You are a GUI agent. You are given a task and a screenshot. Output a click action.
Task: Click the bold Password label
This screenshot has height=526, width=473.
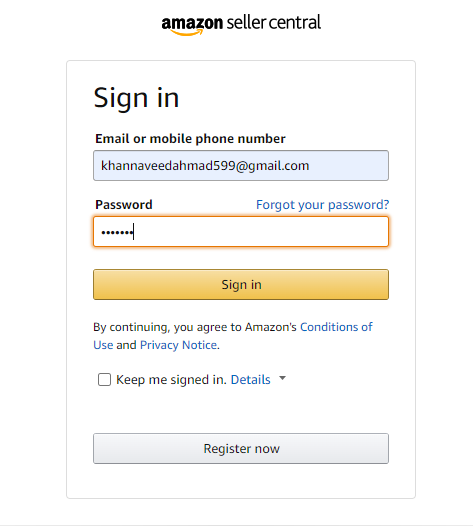pyautogui.click(x=124, y=205)
